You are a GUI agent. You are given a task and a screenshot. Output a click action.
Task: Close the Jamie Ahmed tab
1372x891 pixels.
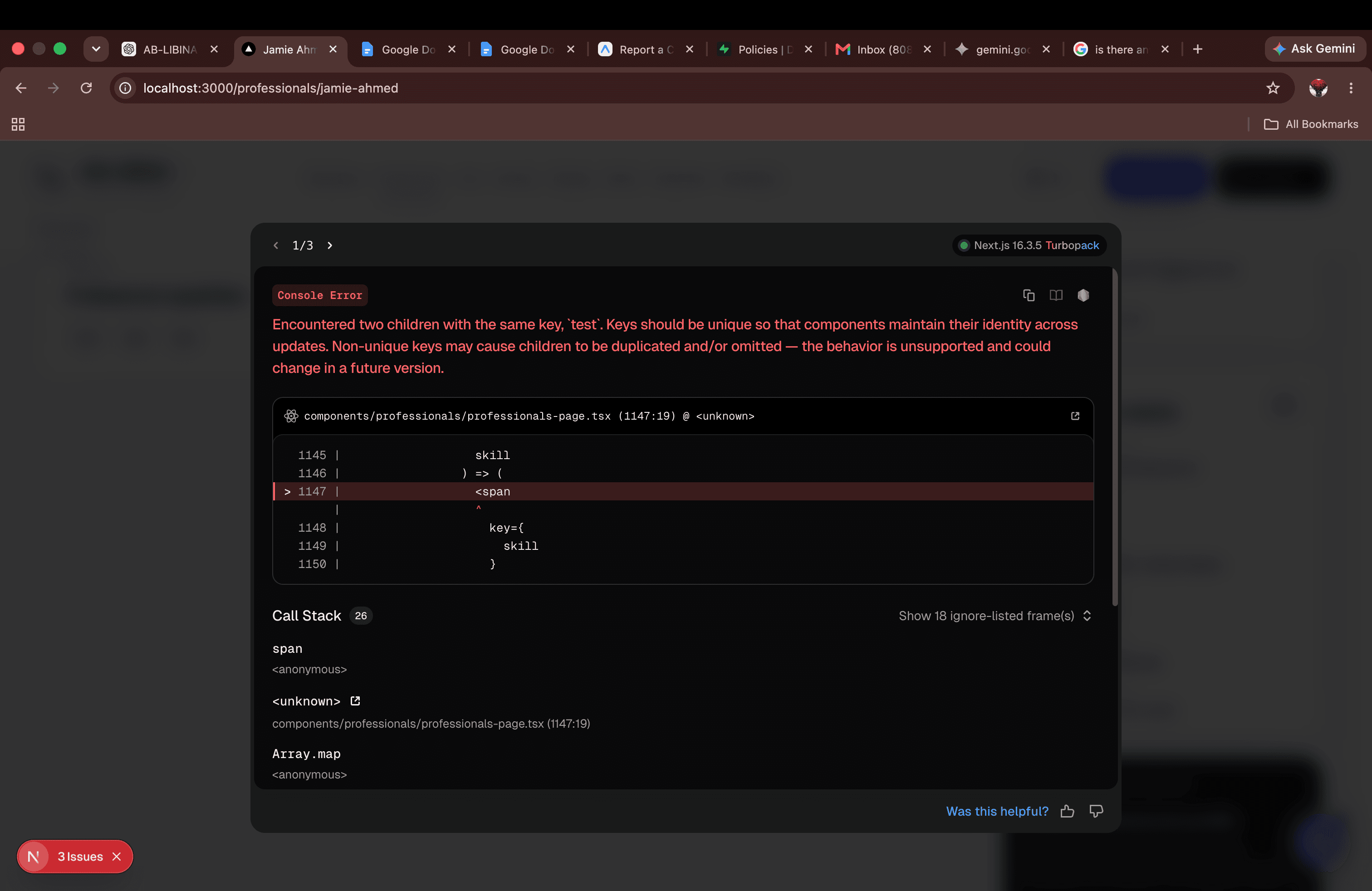point(333,49)
